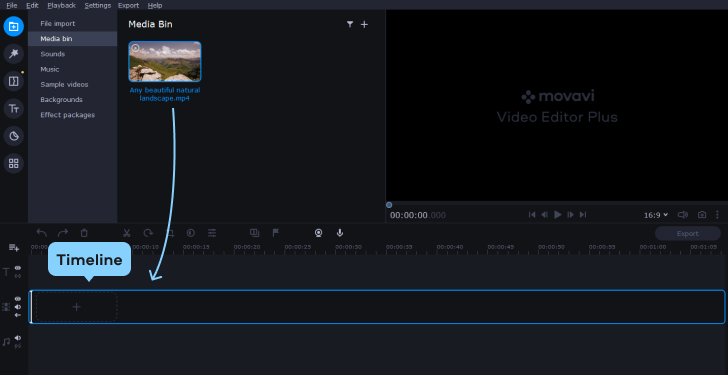Select the Crop tool

(x=170, y=233)
